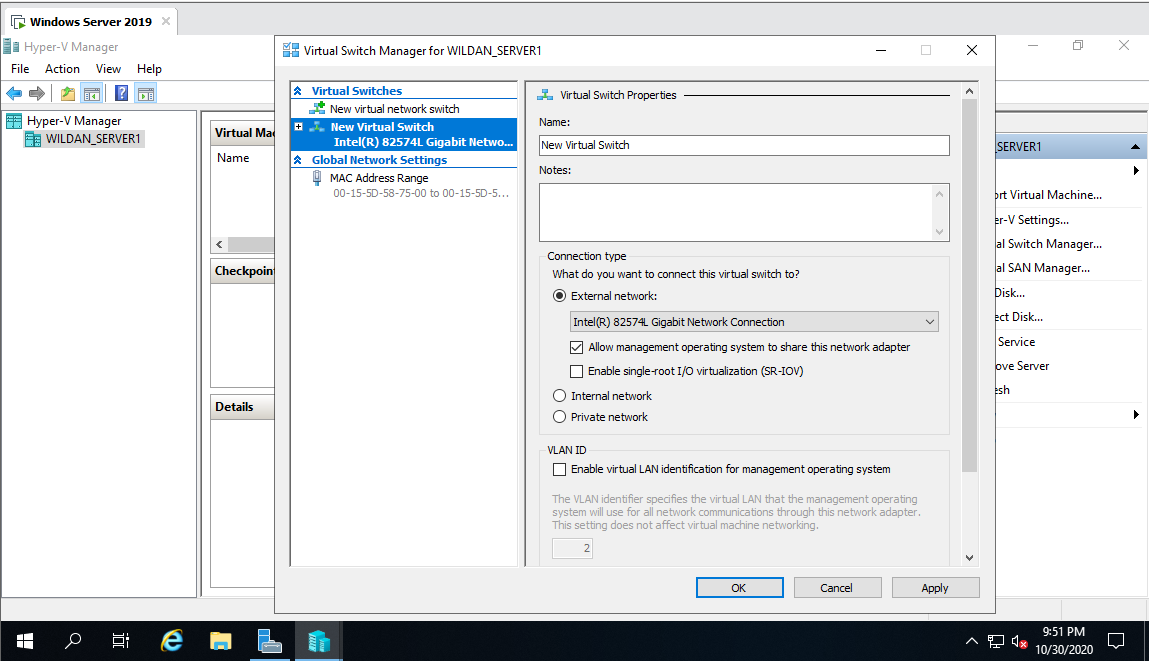1149x661 pixels.
Task: Click the Cancel button
Action: tap(837, 588)
